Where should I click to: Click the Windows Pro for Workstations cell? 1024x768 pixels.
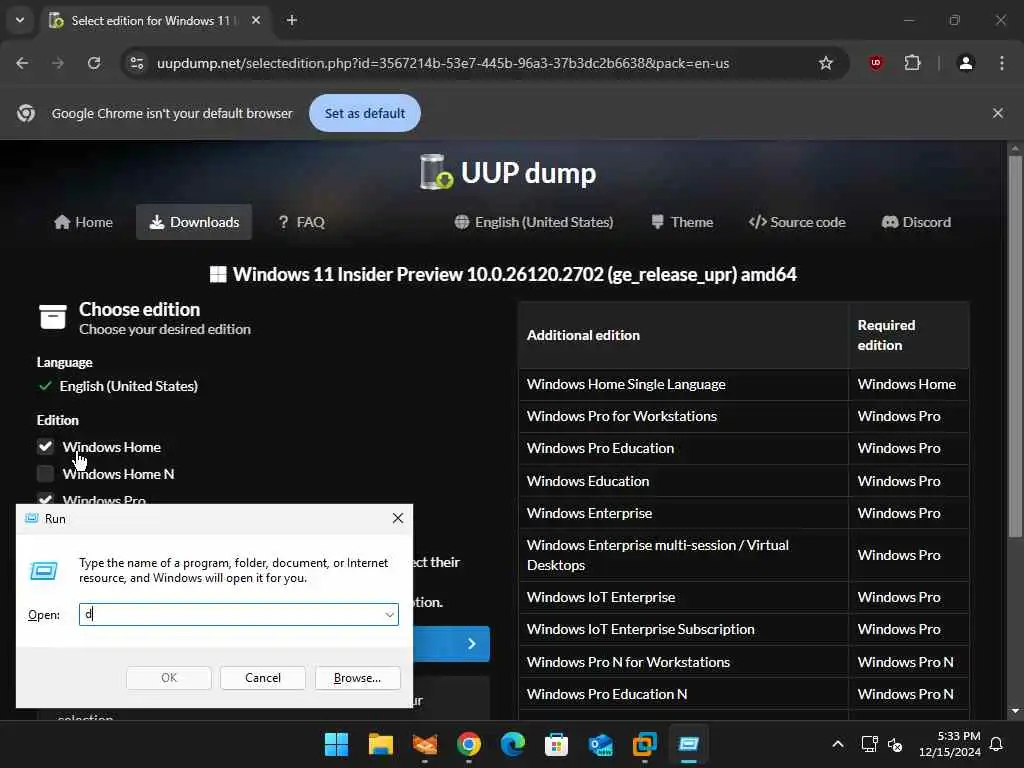click(x=684, y=416)
